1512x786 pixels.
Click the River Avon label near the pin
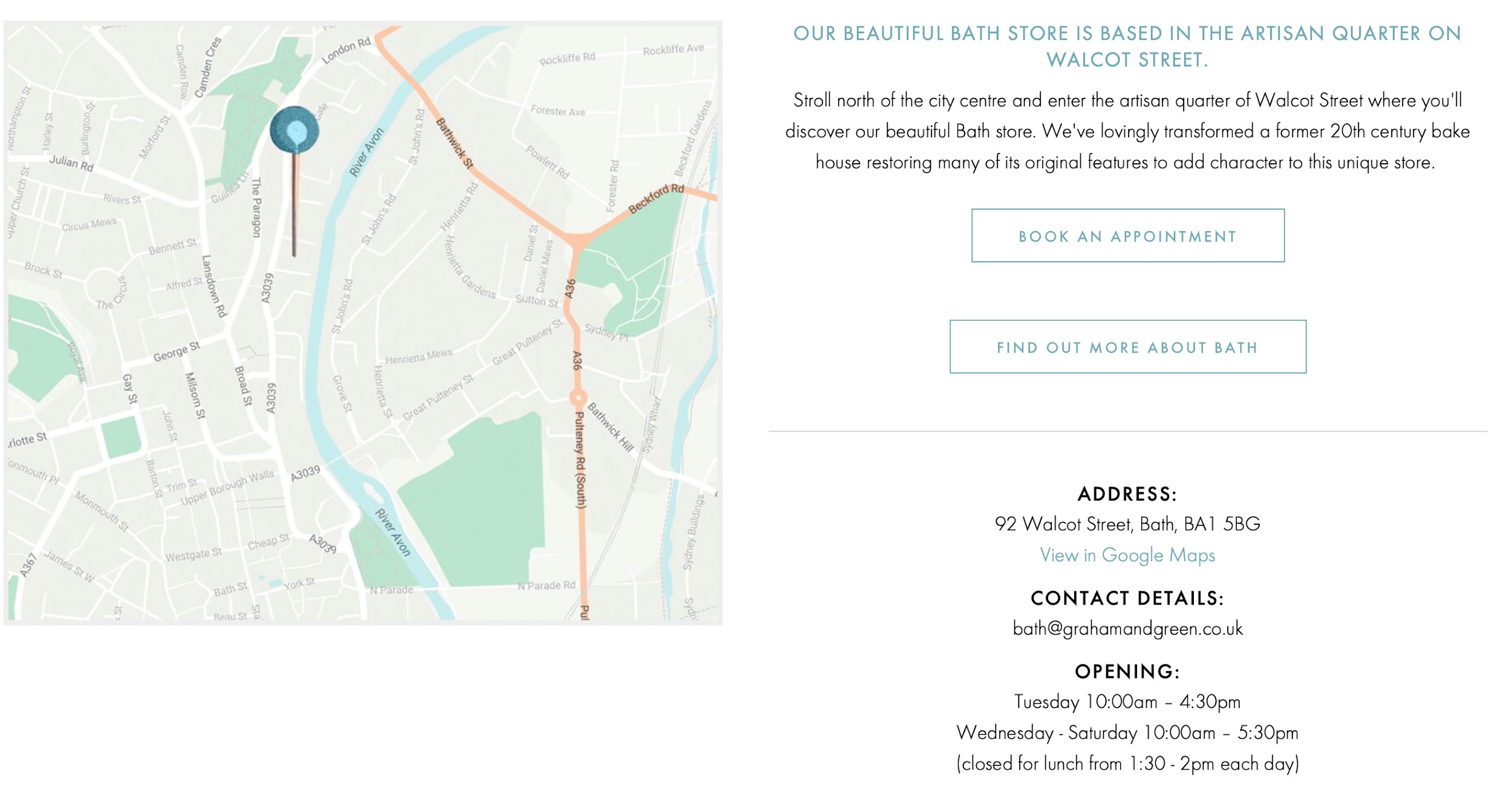point(367,152)
